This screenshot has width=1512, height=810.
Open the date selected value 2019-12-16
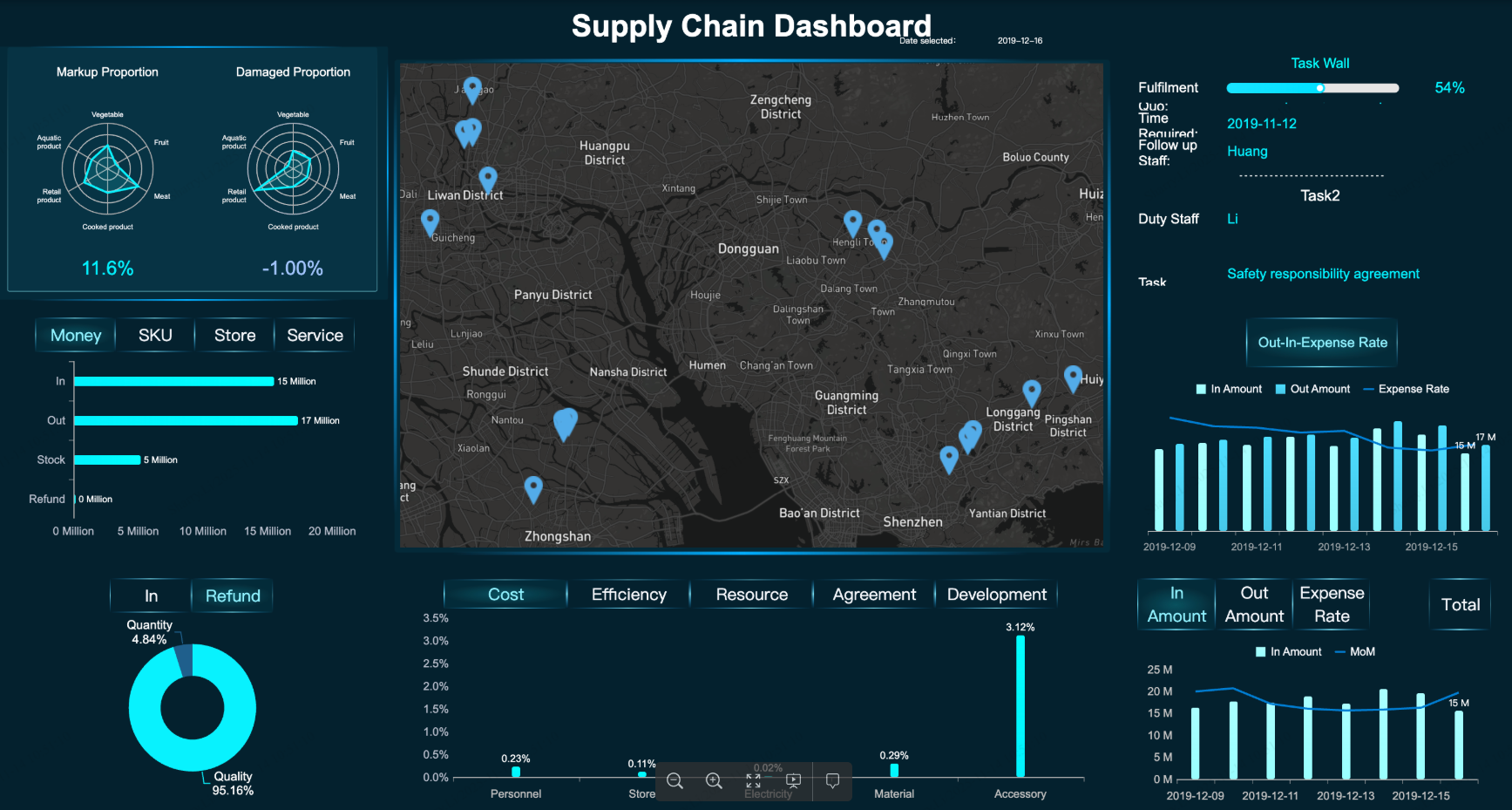[1020, 41]
